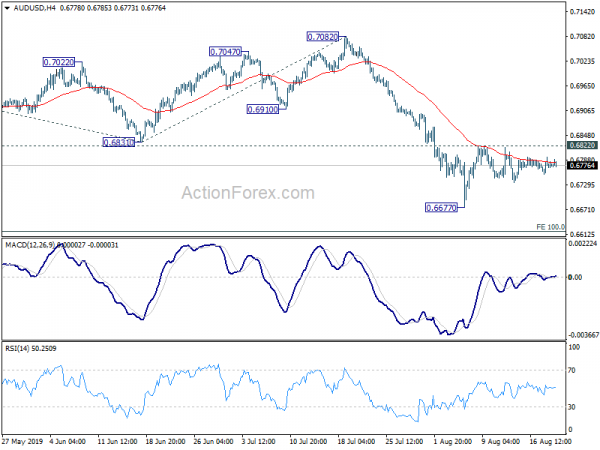Image resolution: width=600 pixels, height=450 pixels.
Task: Select the 0.69100 price label
Action: [x=262, y=109]
